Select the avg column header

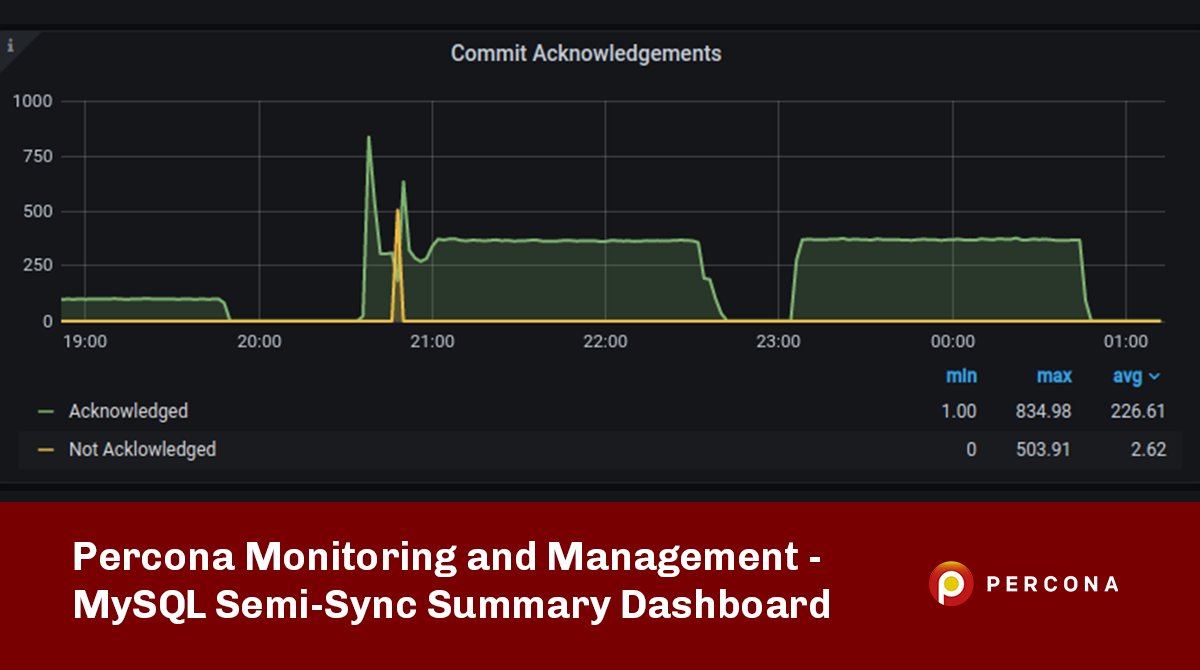(1129, 376)
